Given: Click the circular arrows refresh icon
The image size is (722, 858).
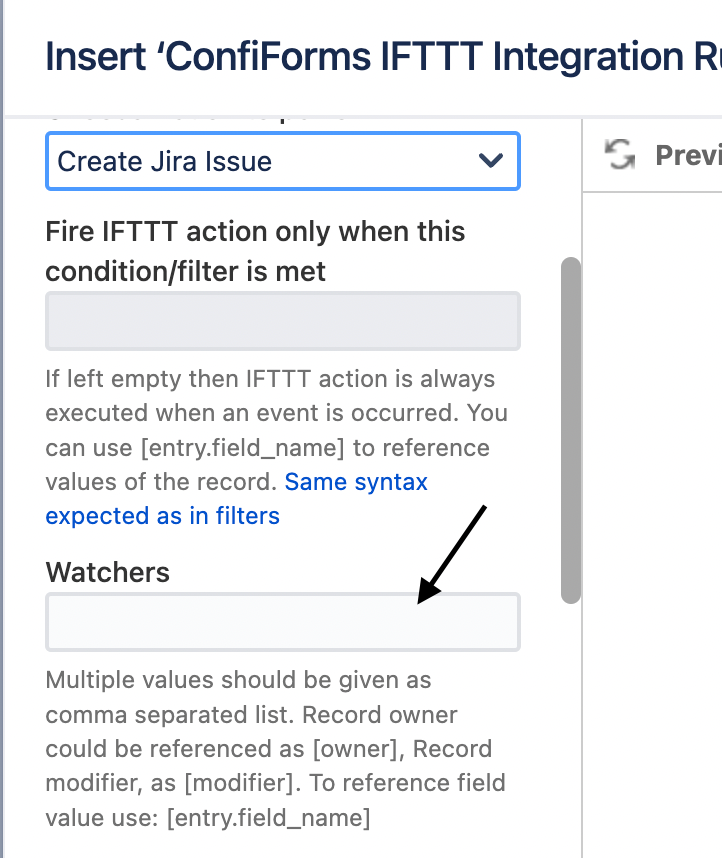Looking at the screenshot, I should [x=620, y=155].
